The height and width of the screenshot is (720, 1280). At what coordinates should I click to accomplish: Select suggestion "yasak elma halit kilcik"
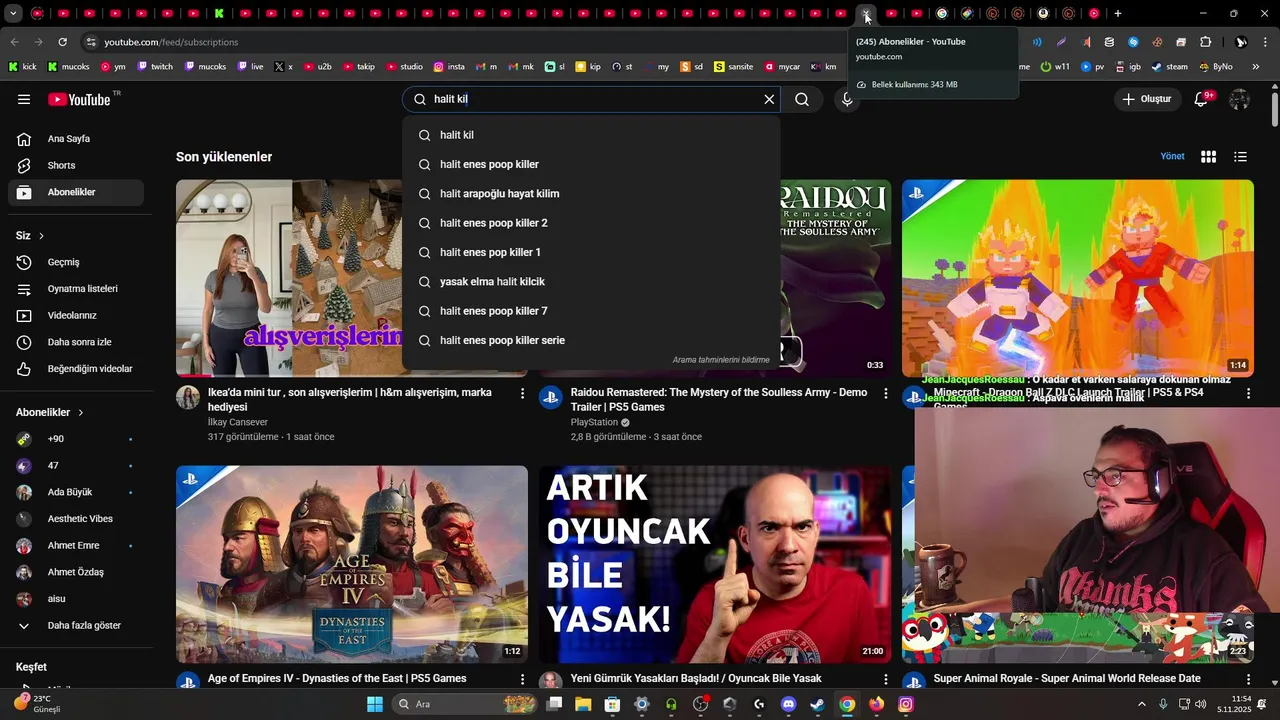click(591, 282)
